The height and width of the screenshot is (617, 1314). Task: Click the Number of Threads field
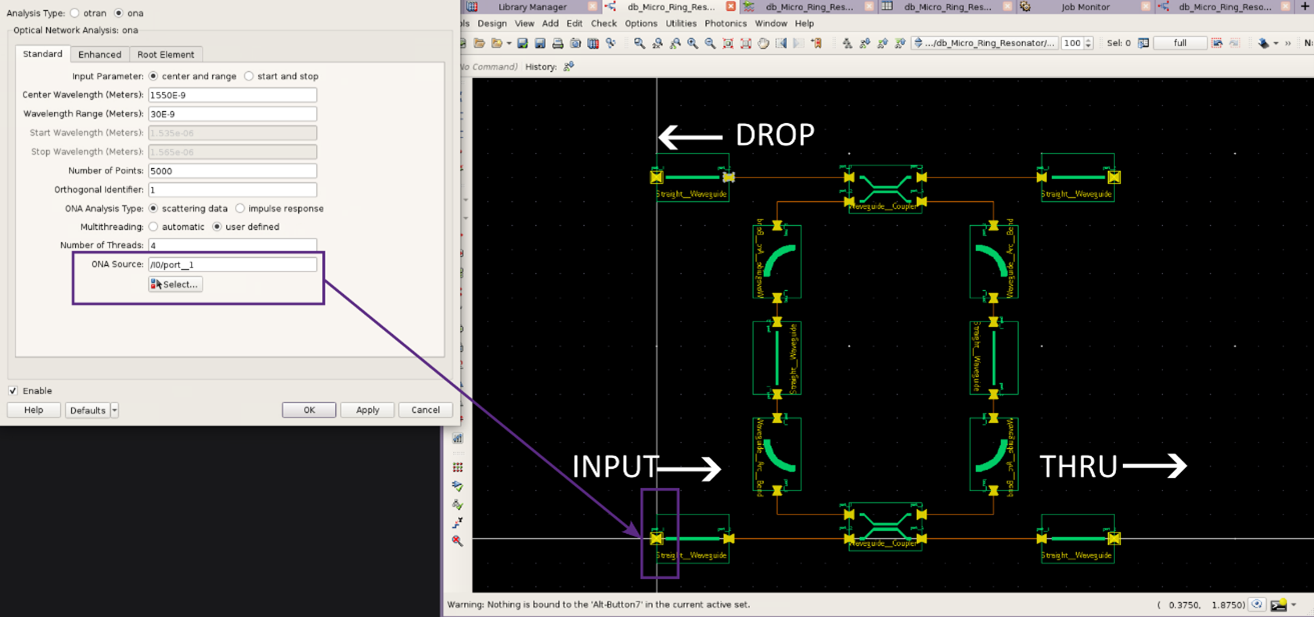click(232, 245)
